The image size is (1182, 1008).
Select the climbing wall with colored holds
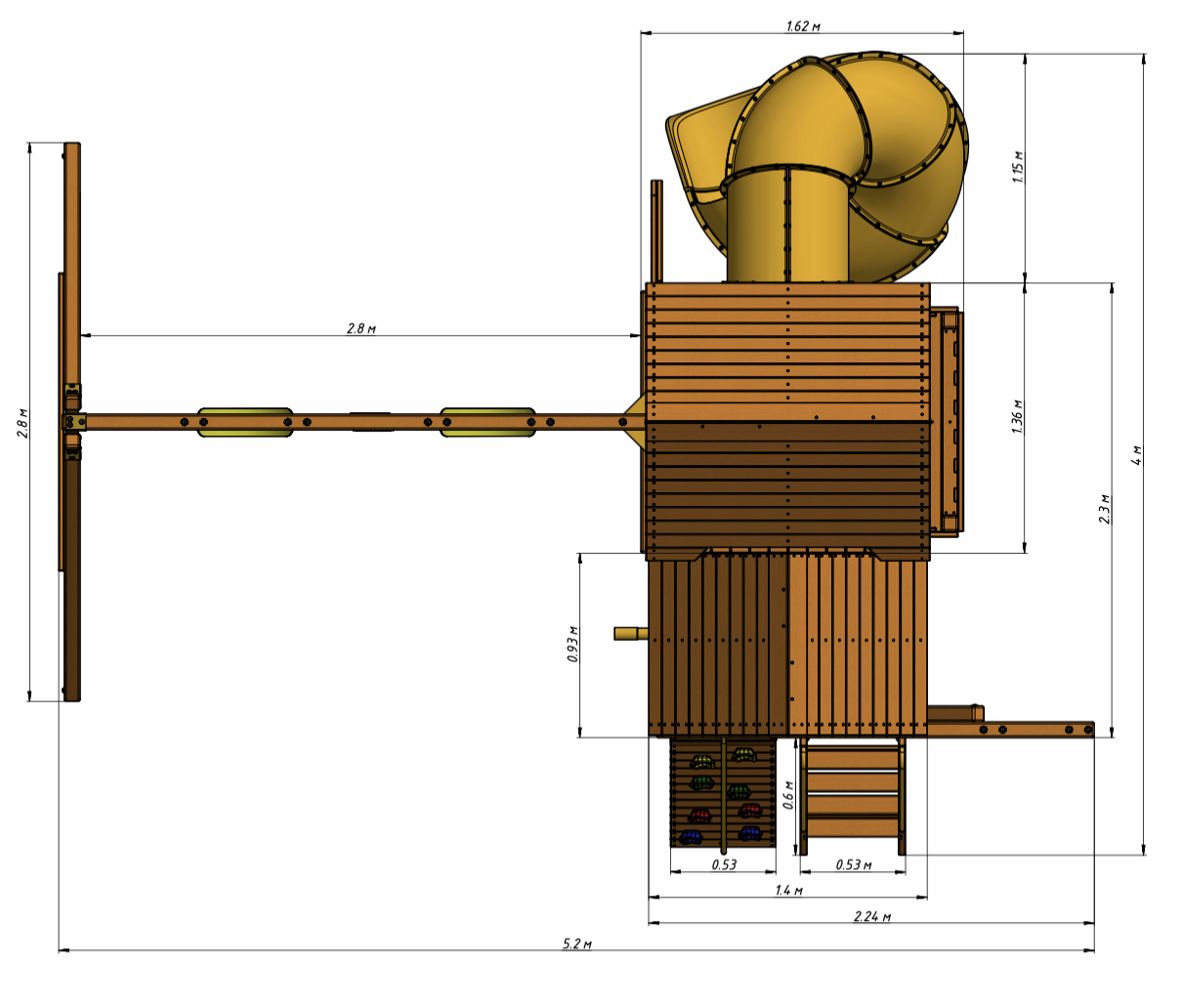723,792
